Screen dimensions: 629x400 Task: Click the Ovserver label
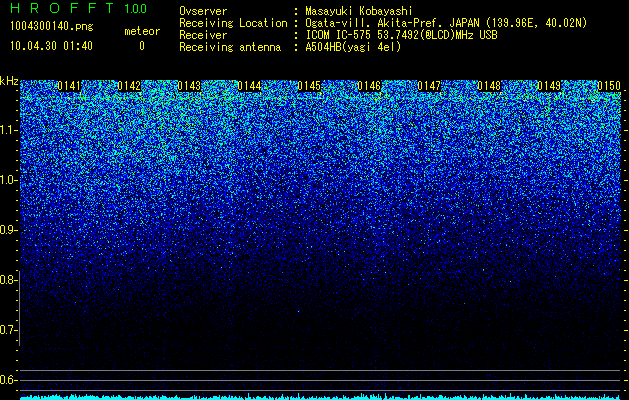(203, 11)
